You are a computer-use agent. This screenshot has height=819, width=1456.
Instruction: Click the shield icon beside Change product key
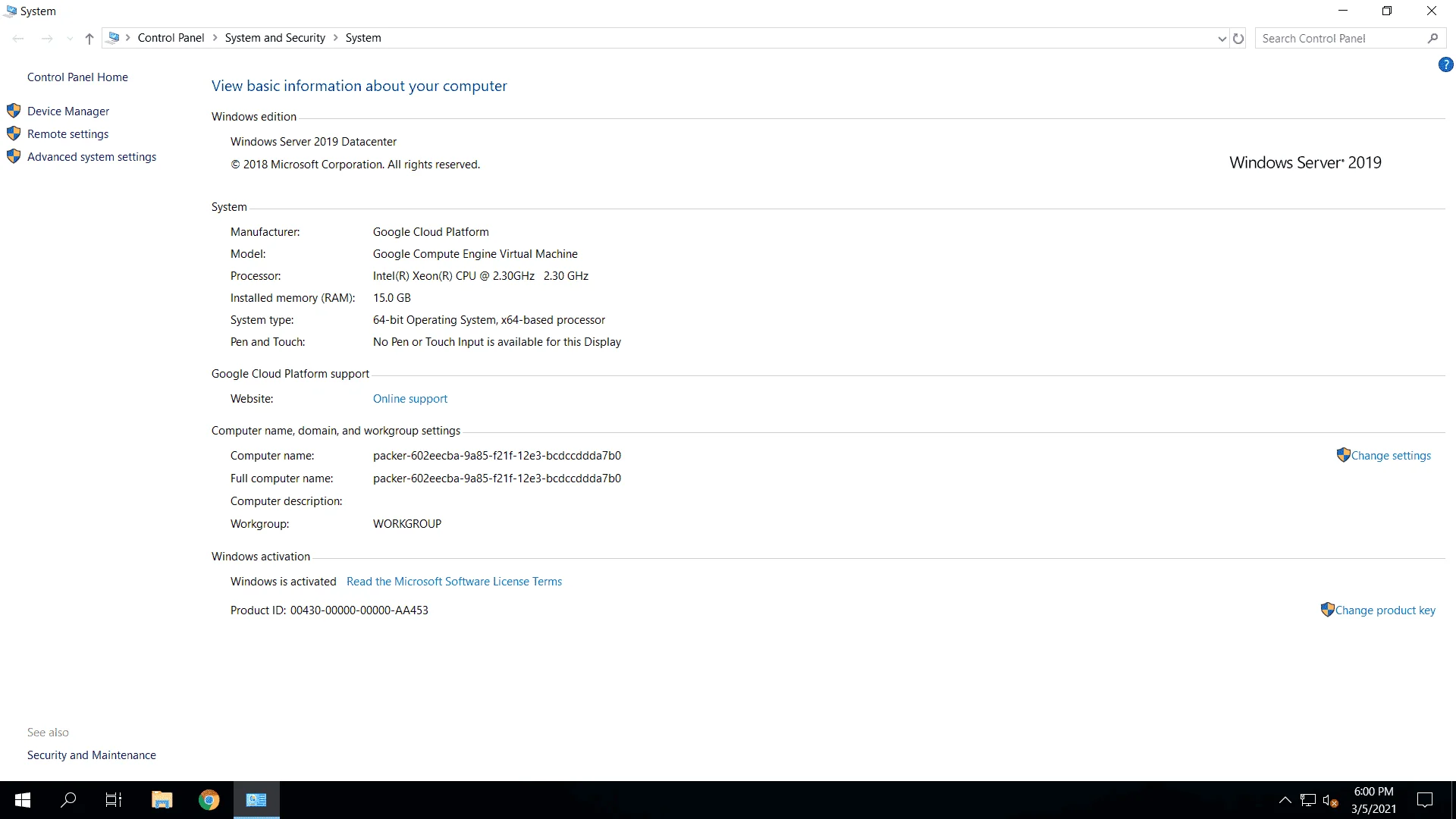[x=1327, y=610]
